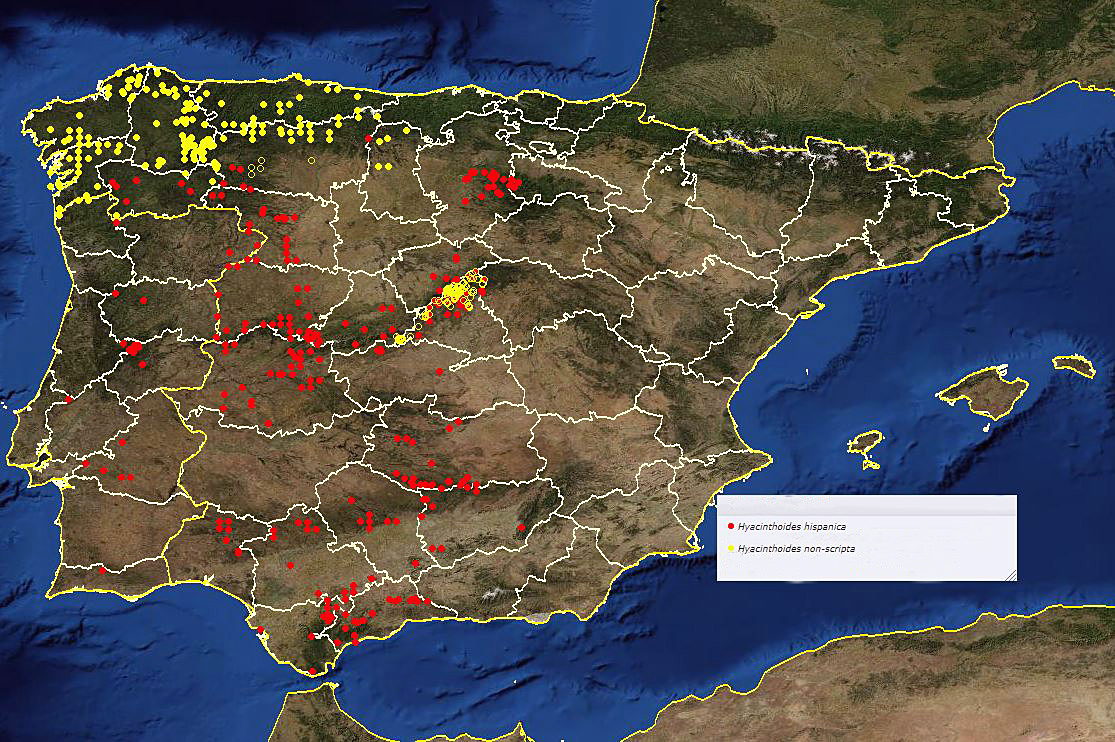Image resolution: width=1115 pixels, height=742 pixels.
Task: Click dense yellow marker cluster in central Spain
Action: (455, 292)
